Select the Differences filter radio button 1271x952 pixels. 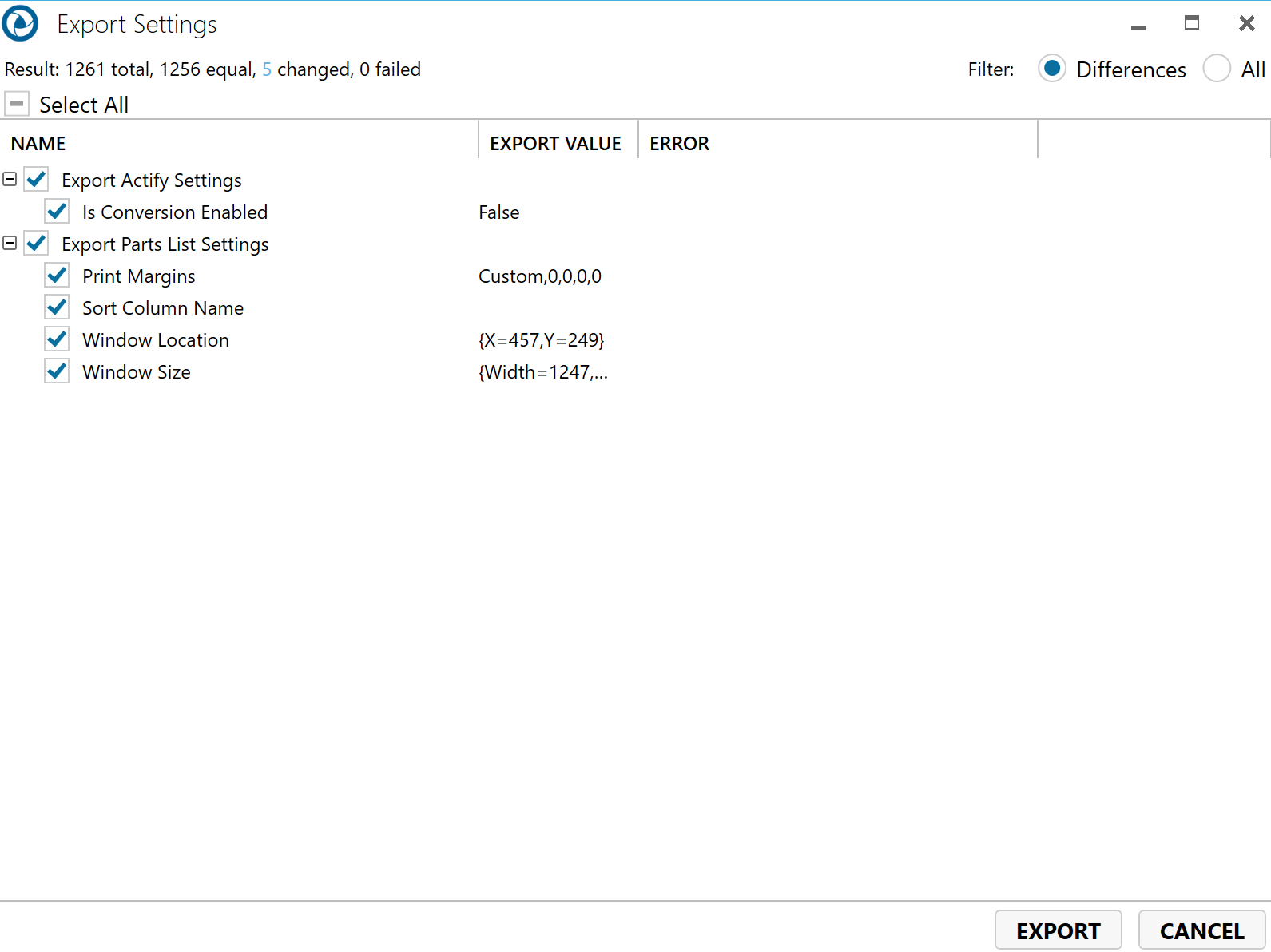pos(1052,69)
